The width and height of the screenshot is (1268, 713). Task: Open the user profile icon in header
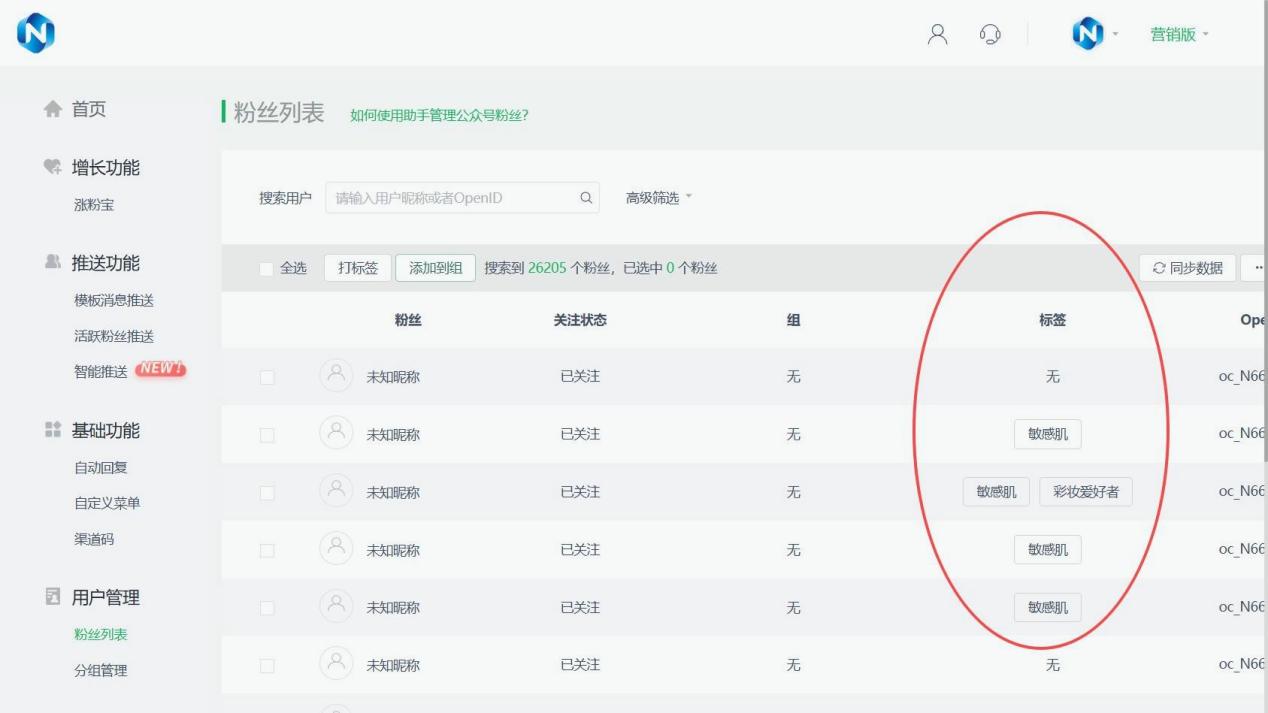pos(937,35)
